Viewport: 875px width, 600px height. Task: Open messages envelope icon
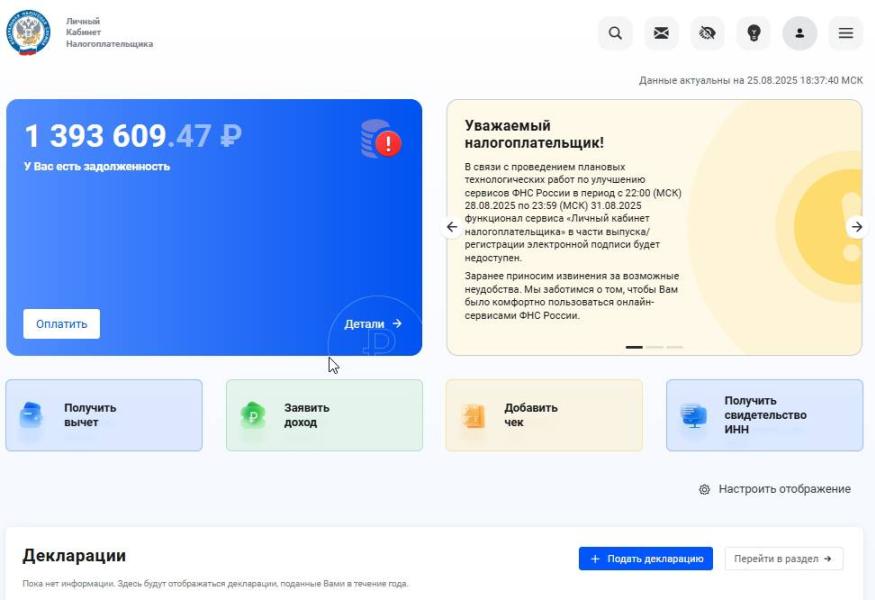tap(661, 33)
